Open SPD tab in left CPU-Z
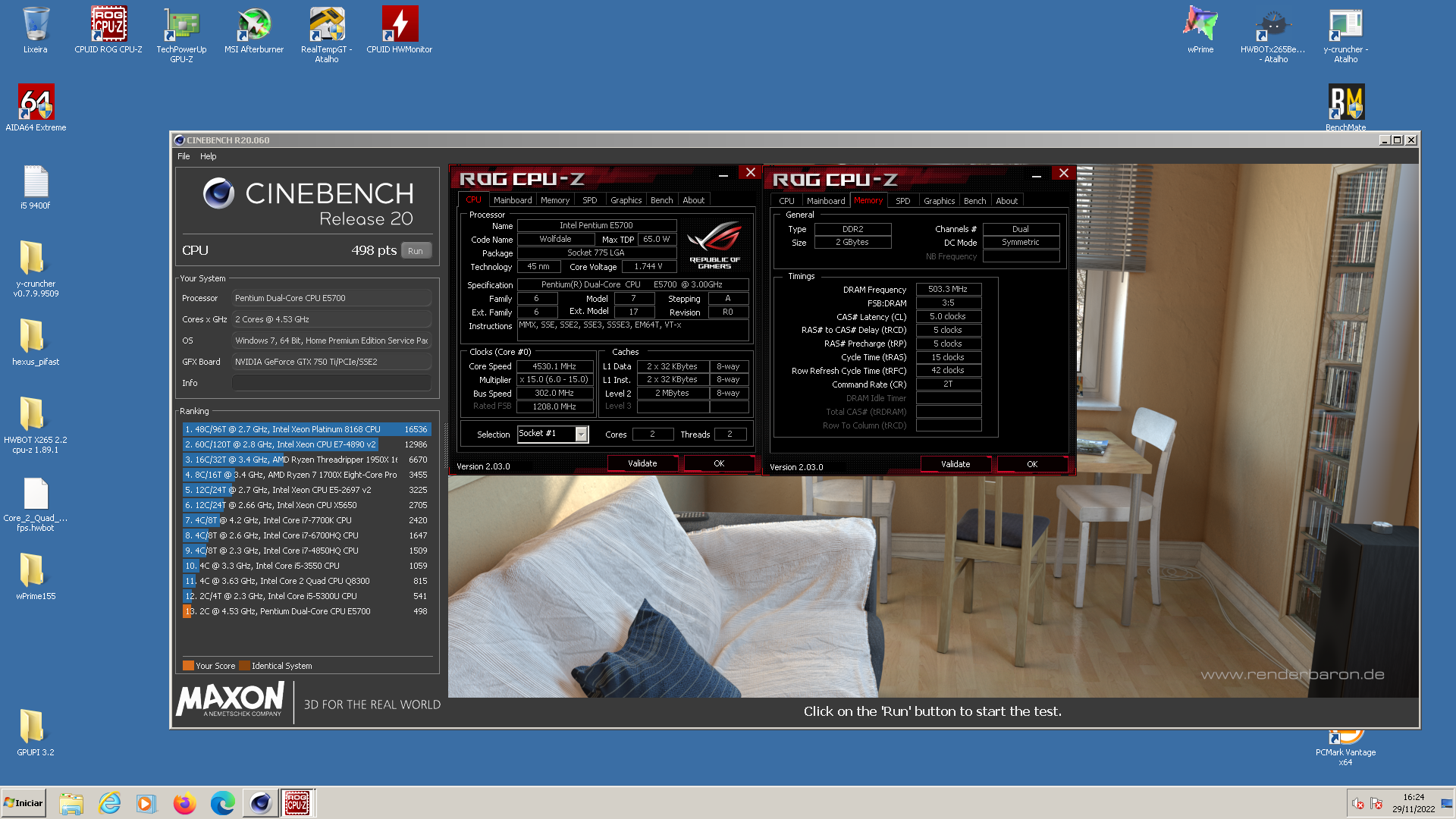 [x=590, y=200]
